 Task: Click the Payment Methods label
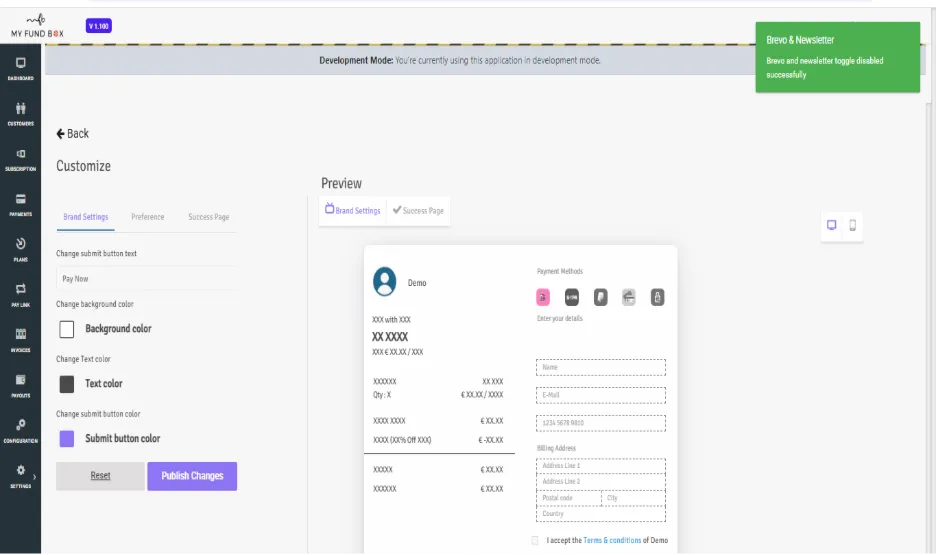pos(560,272)
